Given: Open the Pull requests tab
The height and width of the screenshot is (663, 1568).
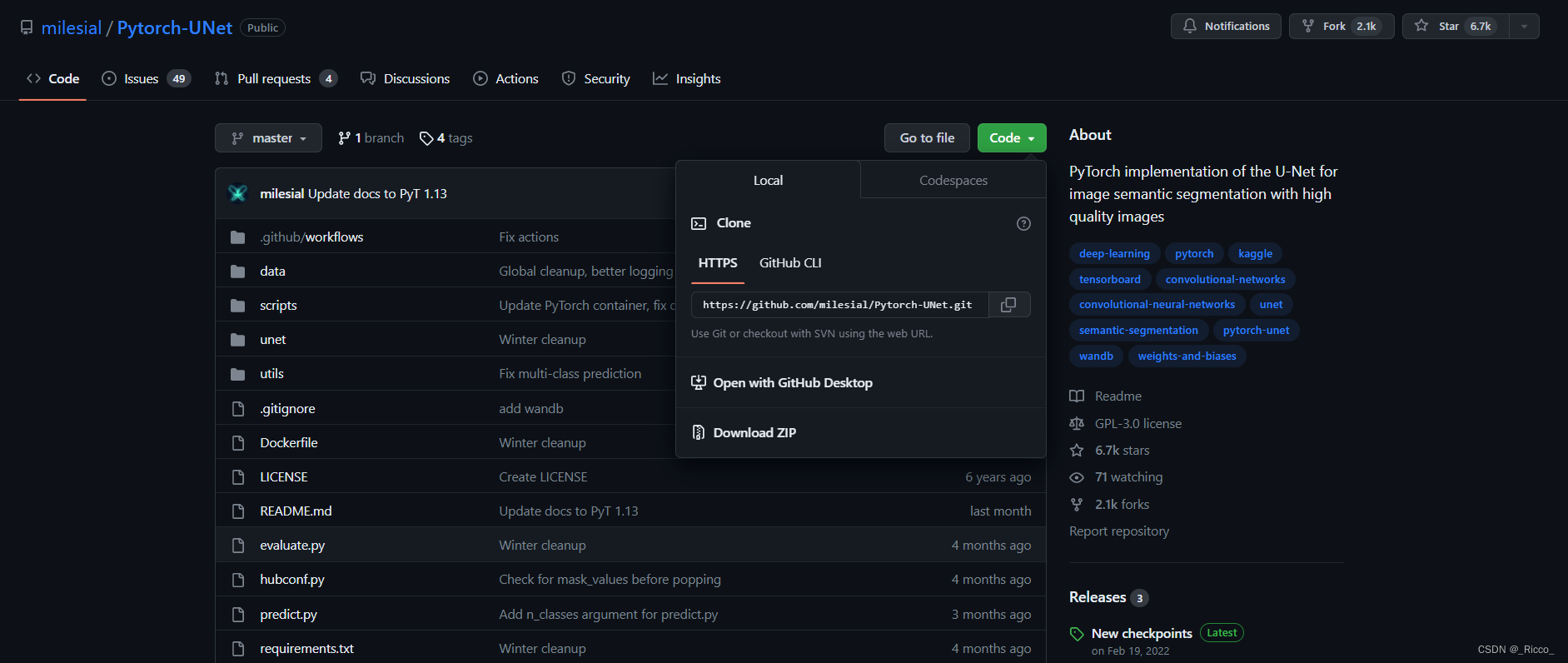Looking at the screenshot, I should pyautogui.click(x=276, y=79).
